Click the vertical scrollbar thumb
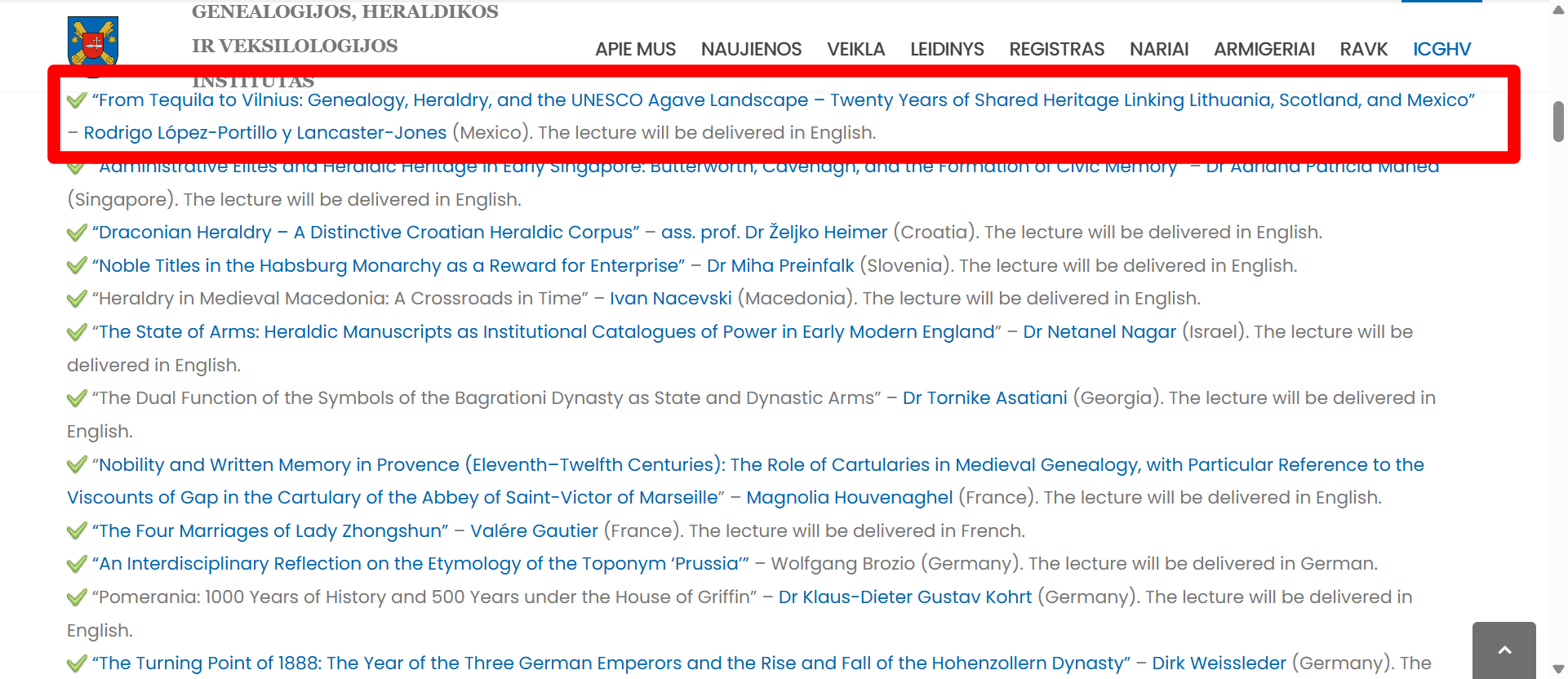 pyautogui.click(x=1558, y=122)
